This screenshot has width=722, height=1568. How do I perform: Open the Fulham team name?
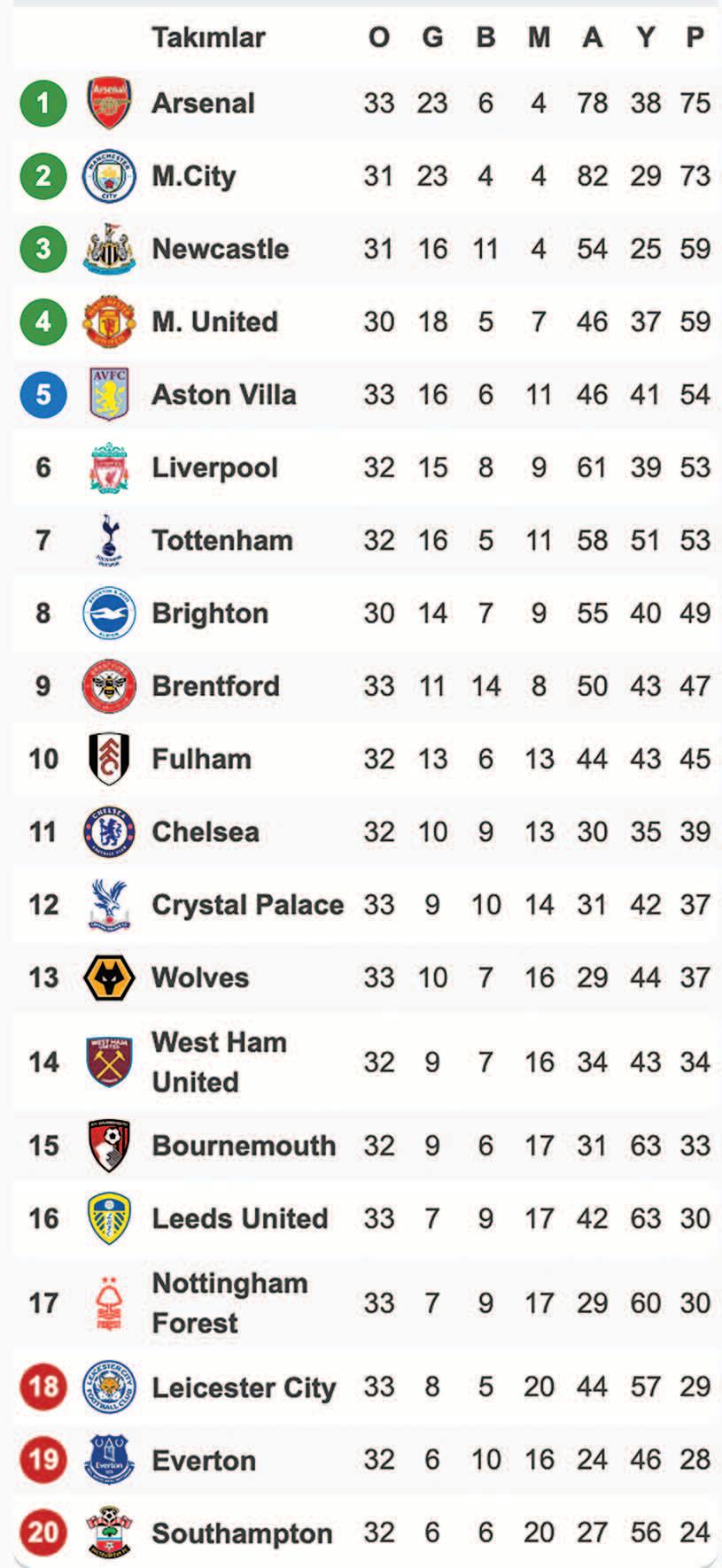pos(202,759)
